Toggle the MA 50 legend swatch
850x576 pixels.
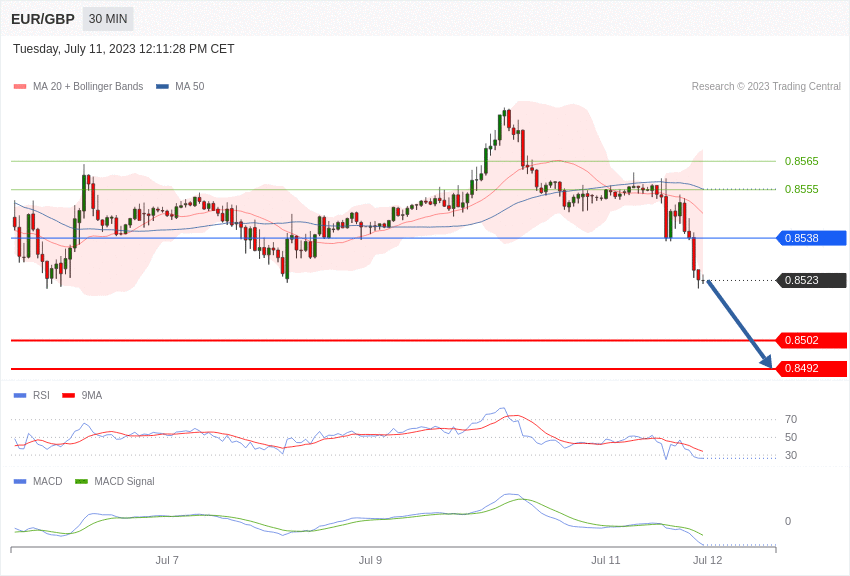[162, 87]
